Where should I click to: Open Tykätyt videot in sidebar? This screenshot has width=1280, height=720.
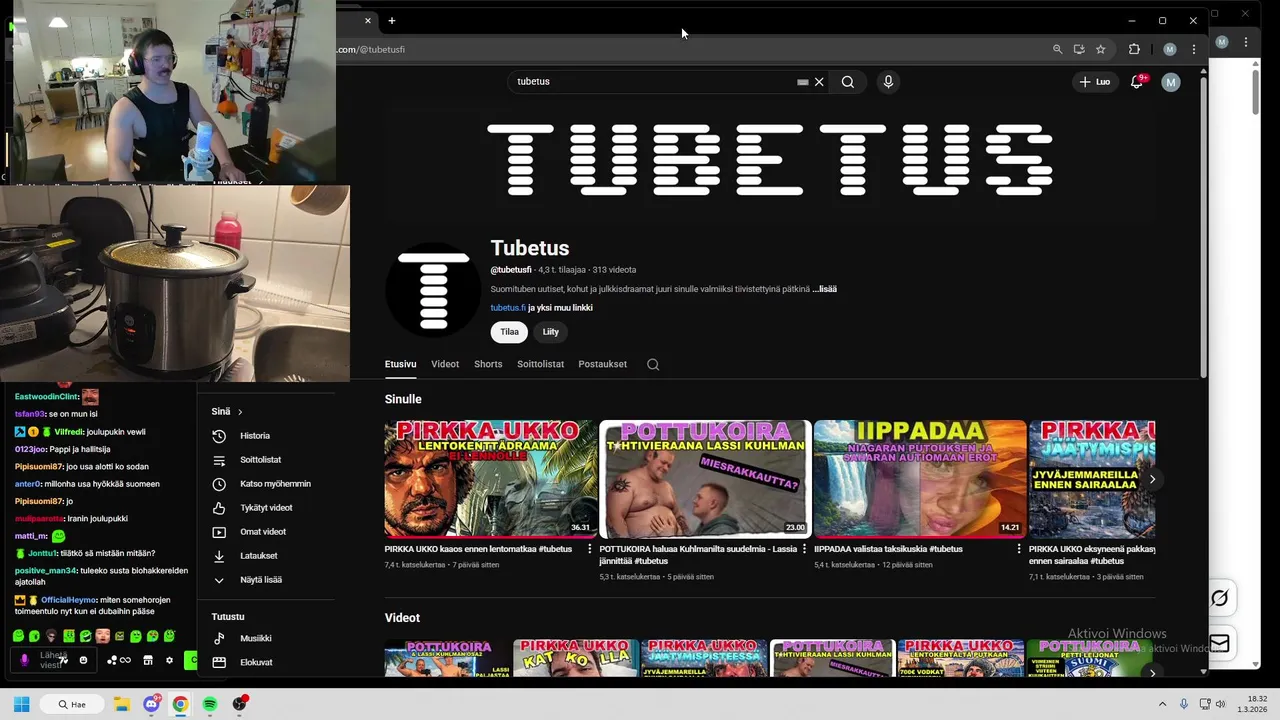[266, 508]
